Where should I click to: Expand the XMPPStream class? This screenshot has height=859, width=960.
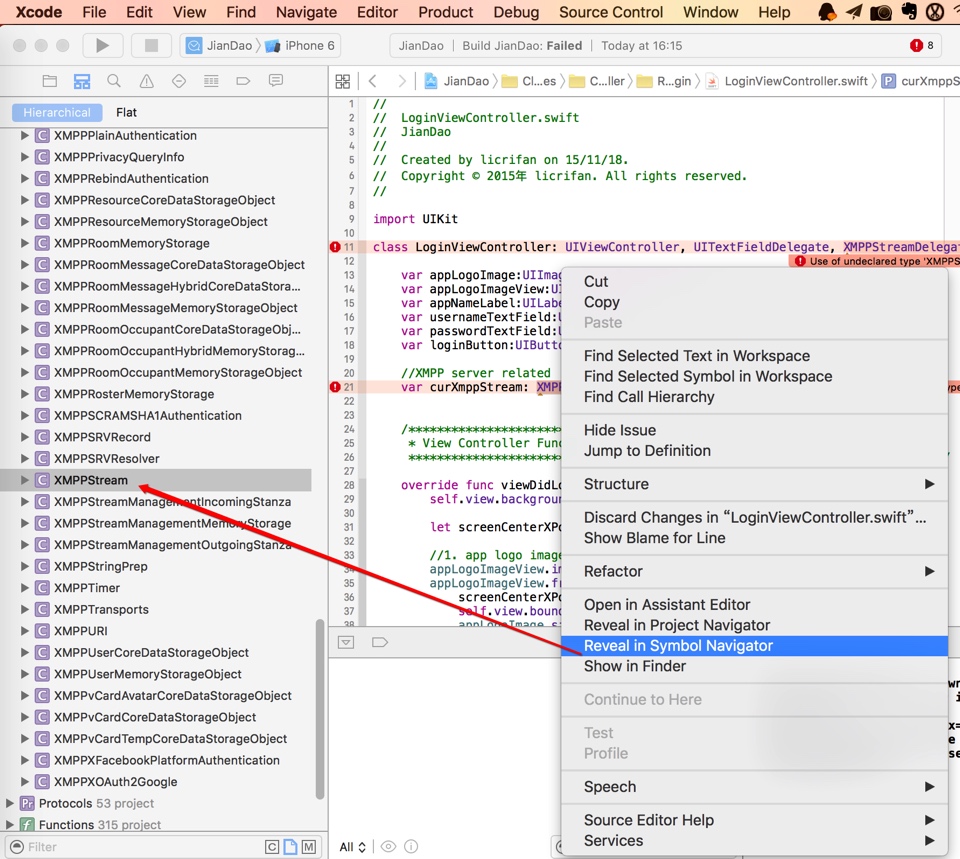click(24, 480)
